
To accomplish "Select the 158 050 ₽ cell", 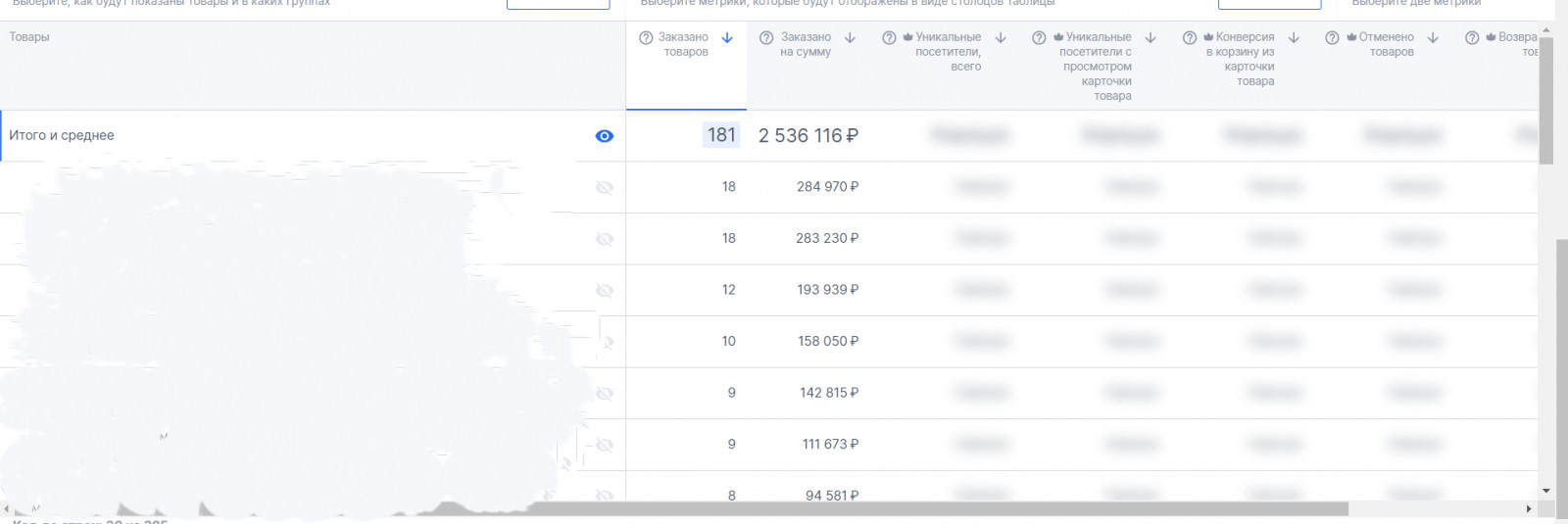I will [x=828, y=341].
